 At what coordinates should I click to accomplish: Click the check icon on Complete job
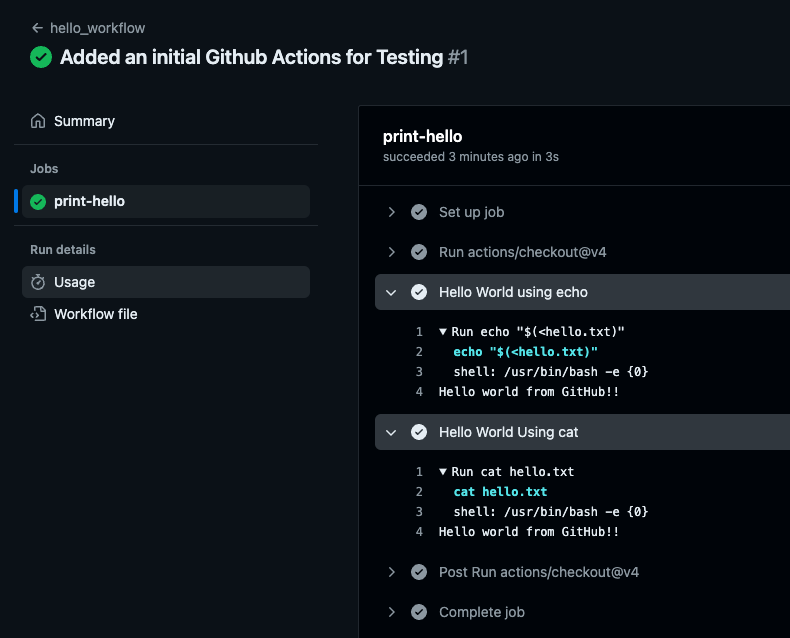(x=419, y=612)
